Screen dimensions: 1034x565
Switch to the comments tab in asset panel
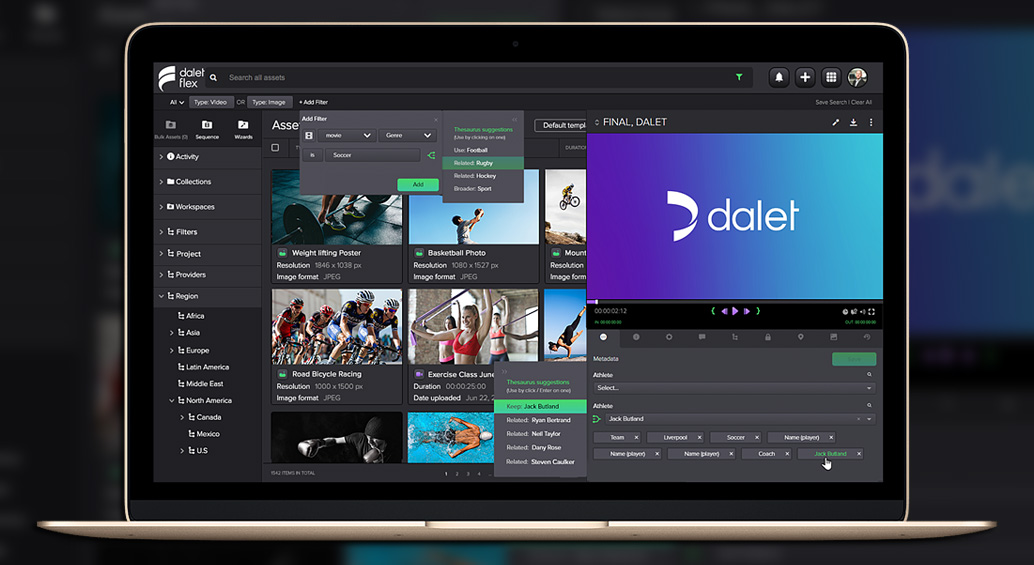click(x=702, y=337)
